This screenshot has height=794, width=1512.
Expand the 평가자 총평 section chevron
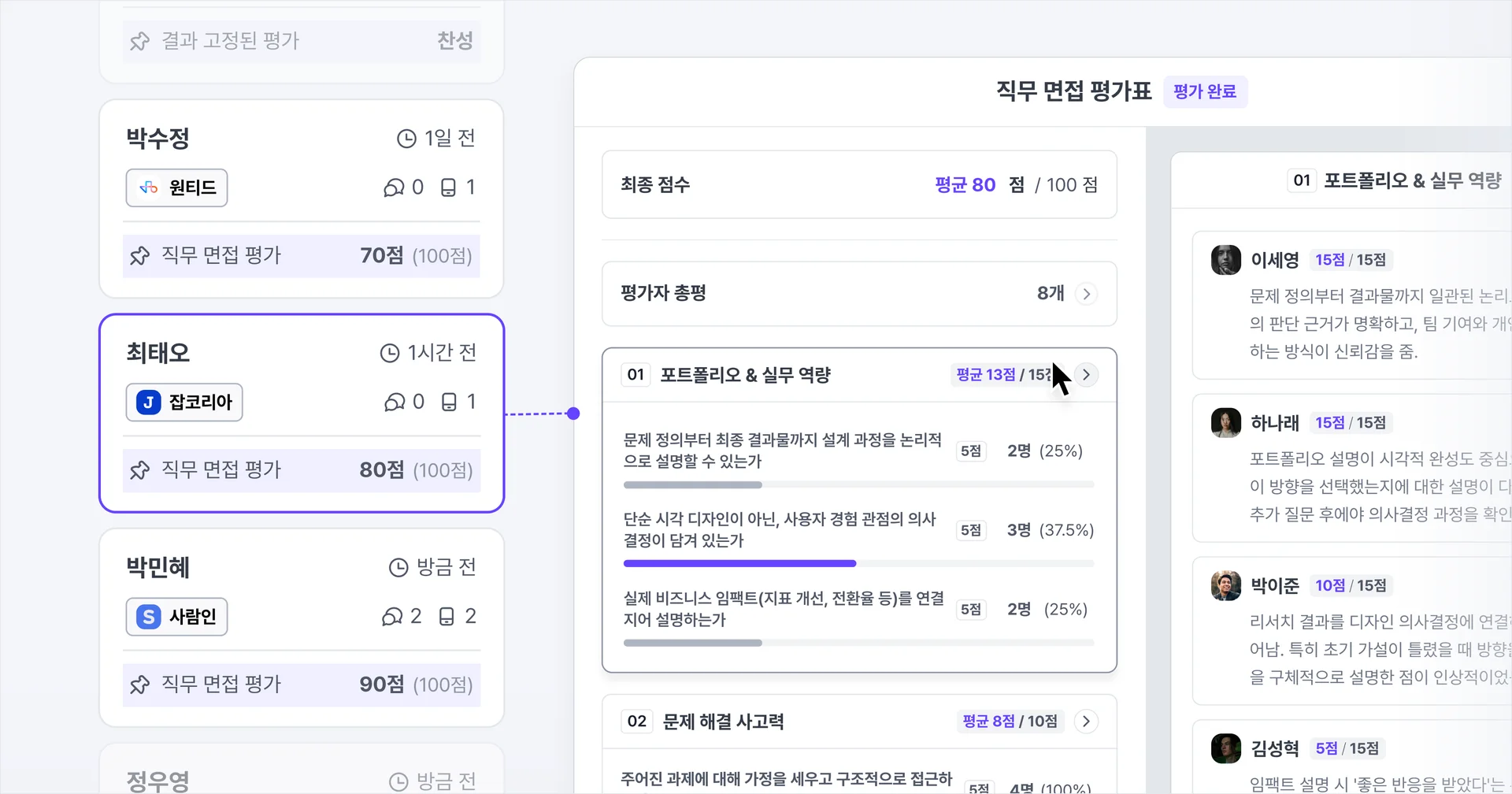(1087, 294)
